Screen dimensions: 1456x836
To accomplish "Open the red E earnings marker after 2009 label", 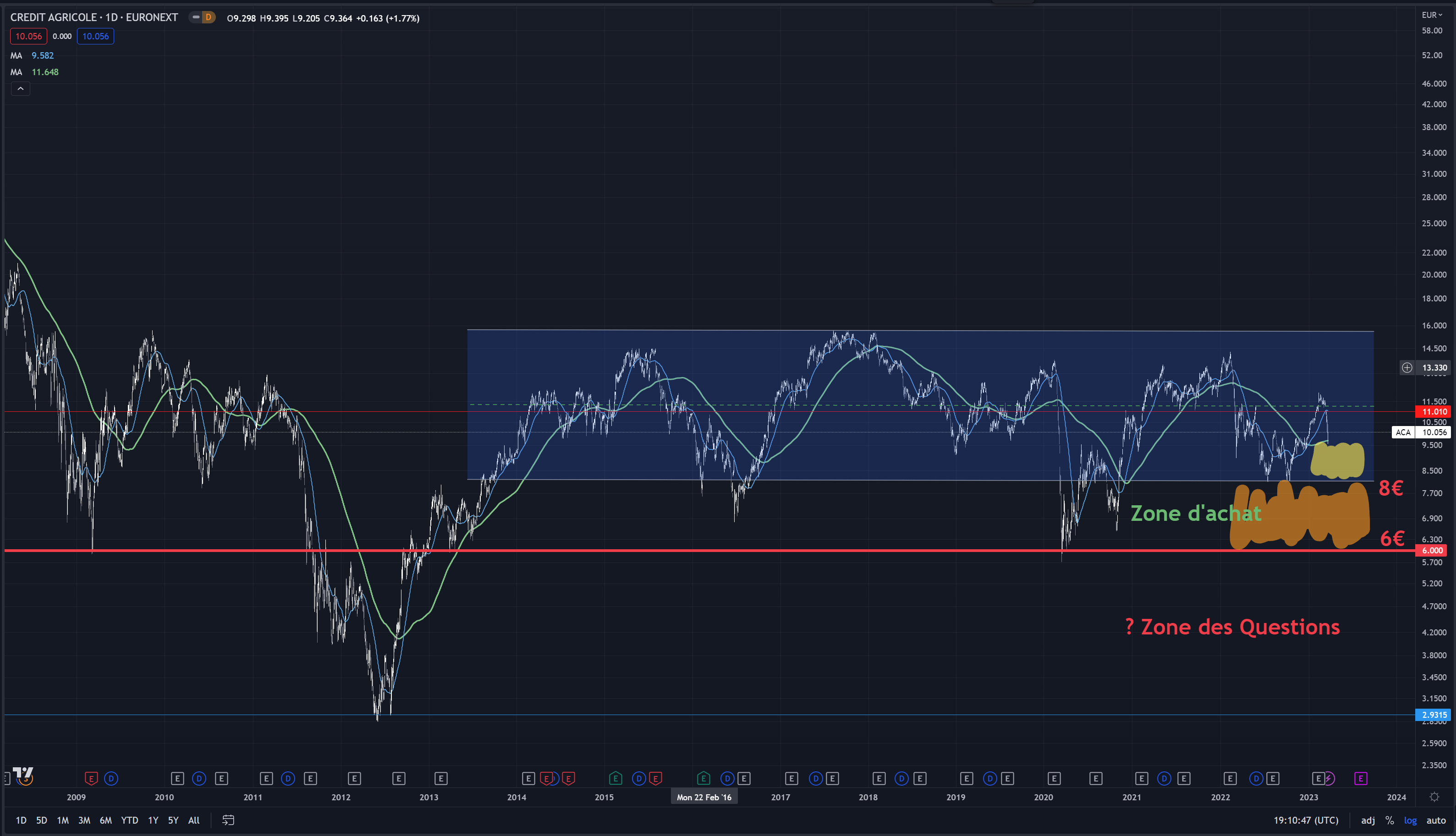I will (91, 779).
